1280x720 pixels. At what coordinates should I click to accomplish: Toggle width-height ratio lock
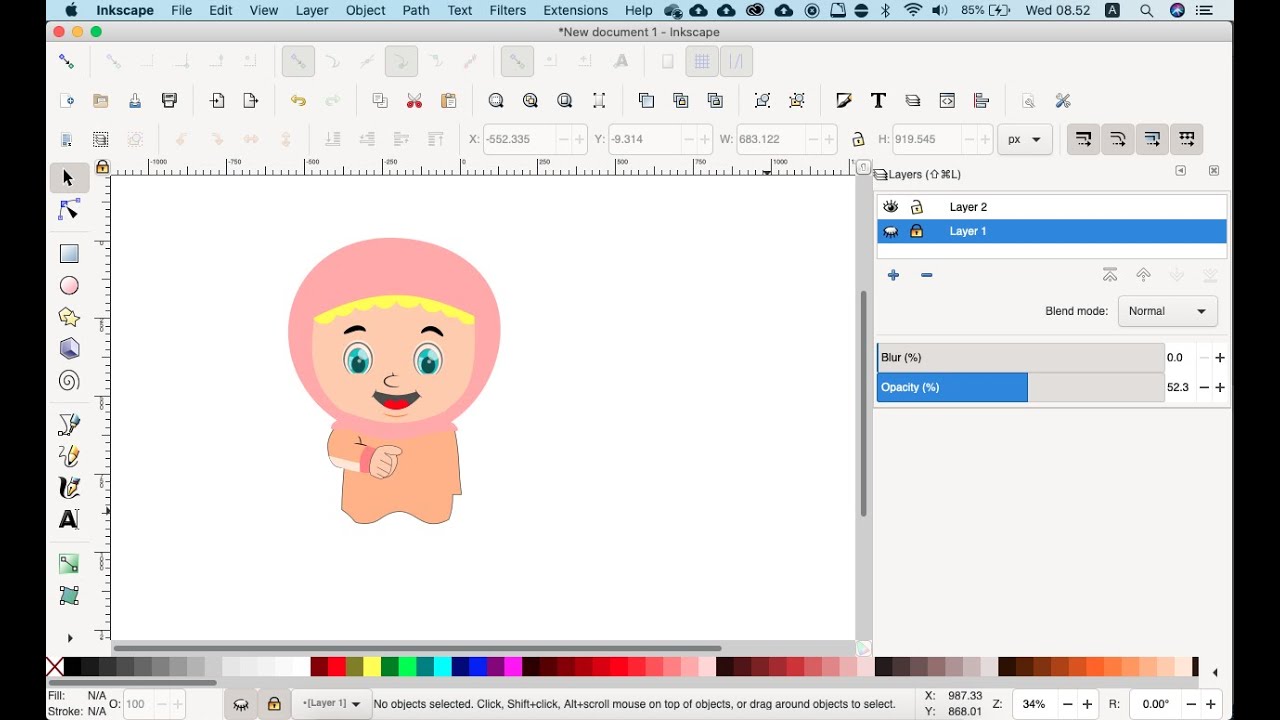[858, 139]
